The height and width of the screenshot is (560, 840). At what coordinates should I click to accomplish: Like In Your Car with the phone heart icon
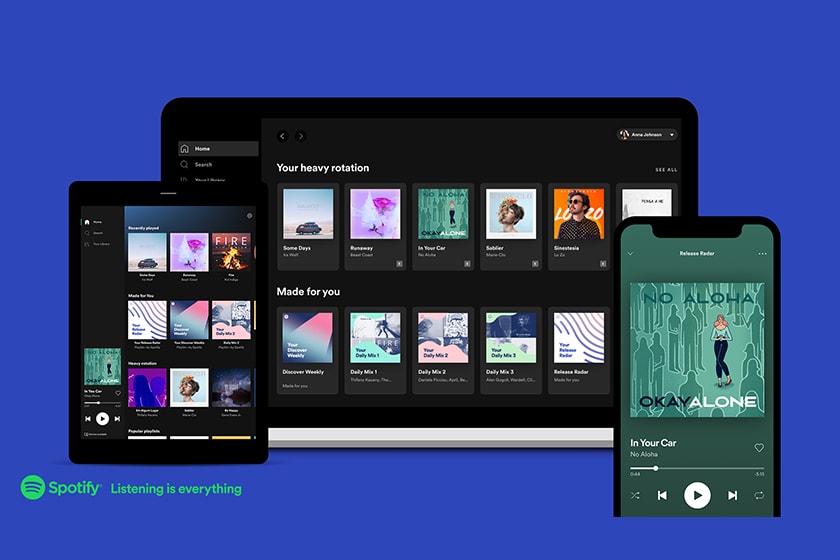point(759,448)
